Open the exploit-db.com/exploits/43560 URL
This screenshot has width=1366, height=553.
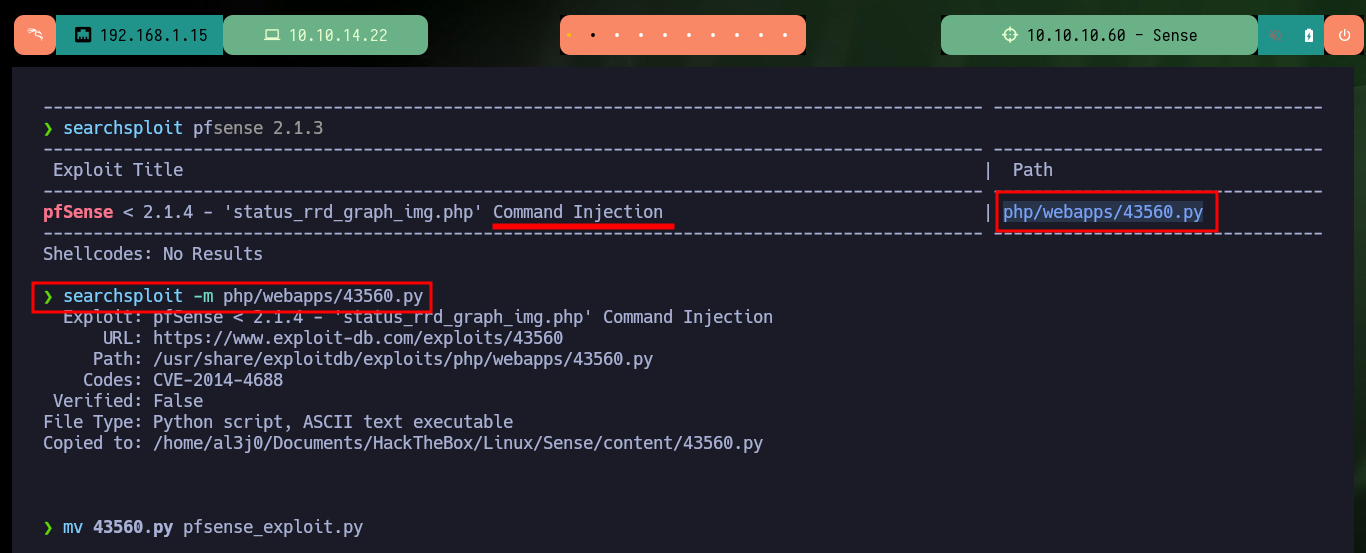pyautogui.click(x=358, y=338)
